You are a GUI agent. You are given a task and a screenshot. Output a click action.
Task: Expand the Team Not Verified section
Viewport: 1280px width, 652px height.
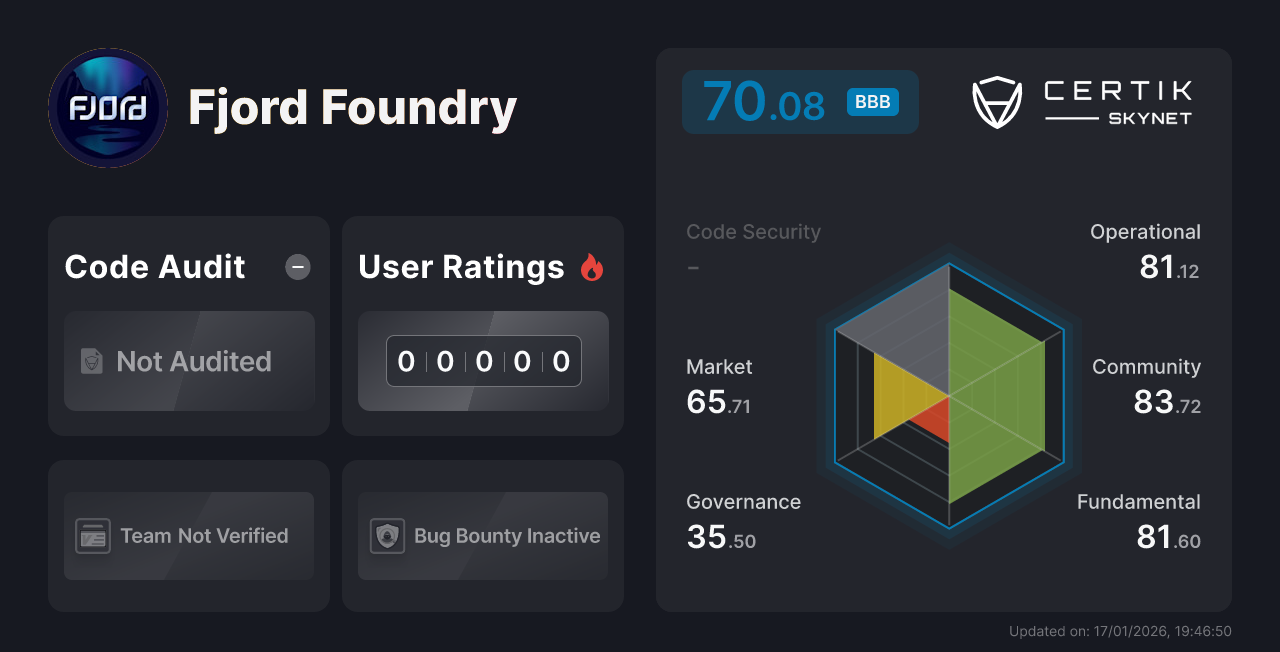[189, 536]
